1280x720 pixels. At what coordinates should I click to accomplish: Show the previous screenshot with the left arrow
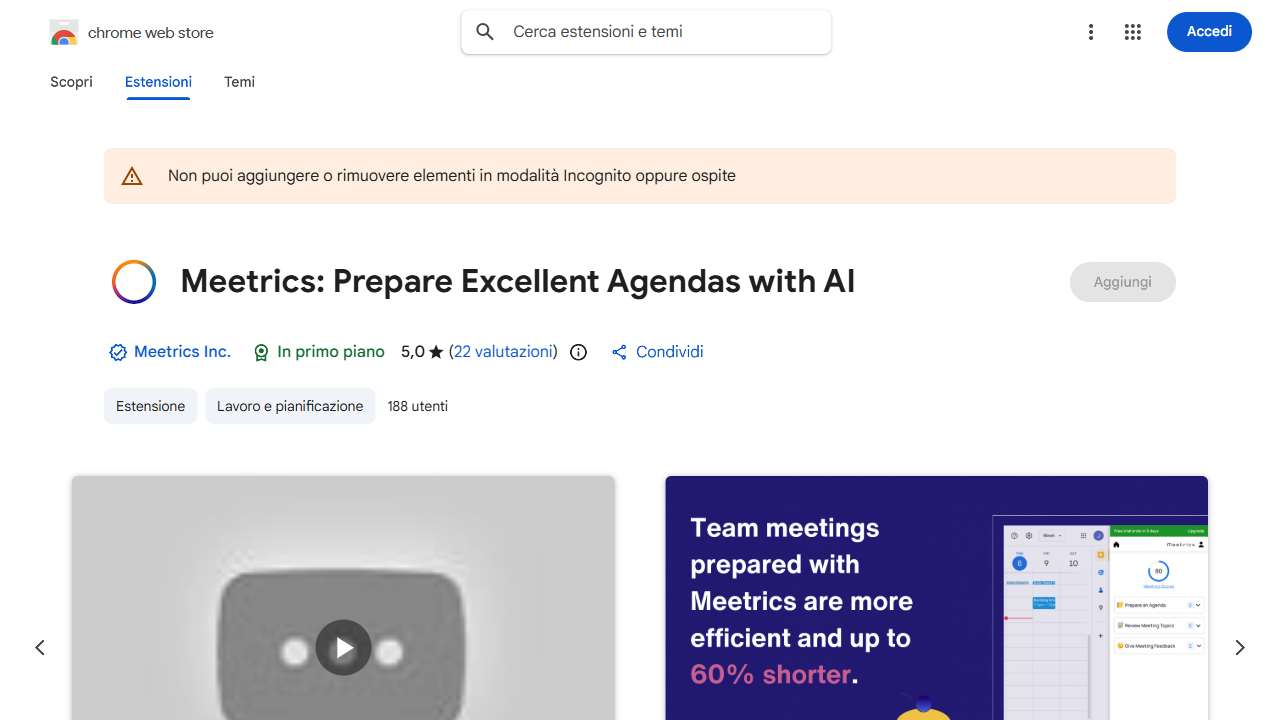pyautogui.click(x=40, y=648)
